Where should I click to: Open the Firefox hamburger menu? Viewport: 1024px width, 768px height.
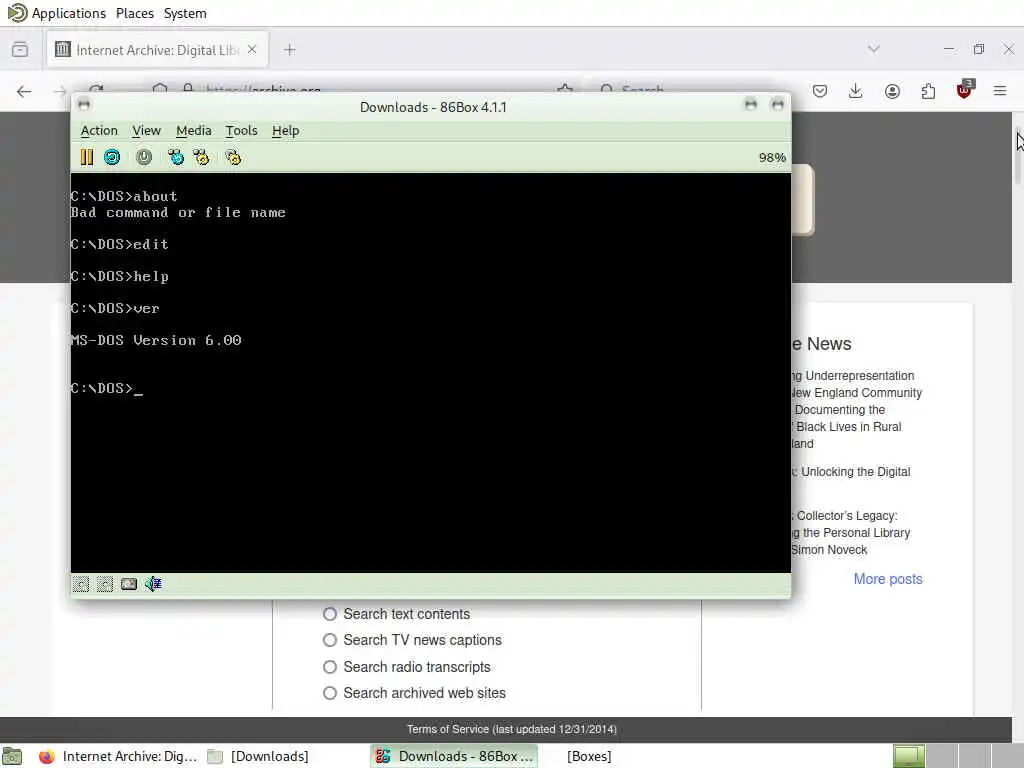click(x=1000, y=91)
